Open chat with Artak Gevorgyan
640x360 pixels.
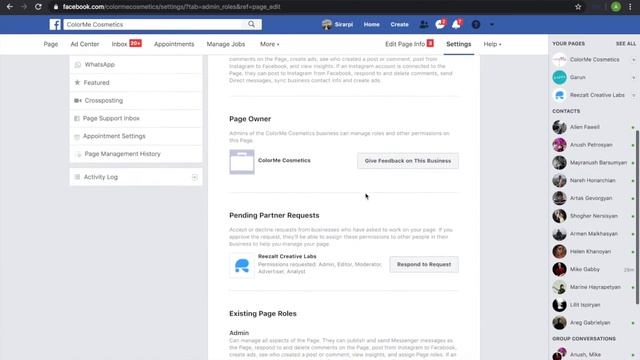pos(594,198)
